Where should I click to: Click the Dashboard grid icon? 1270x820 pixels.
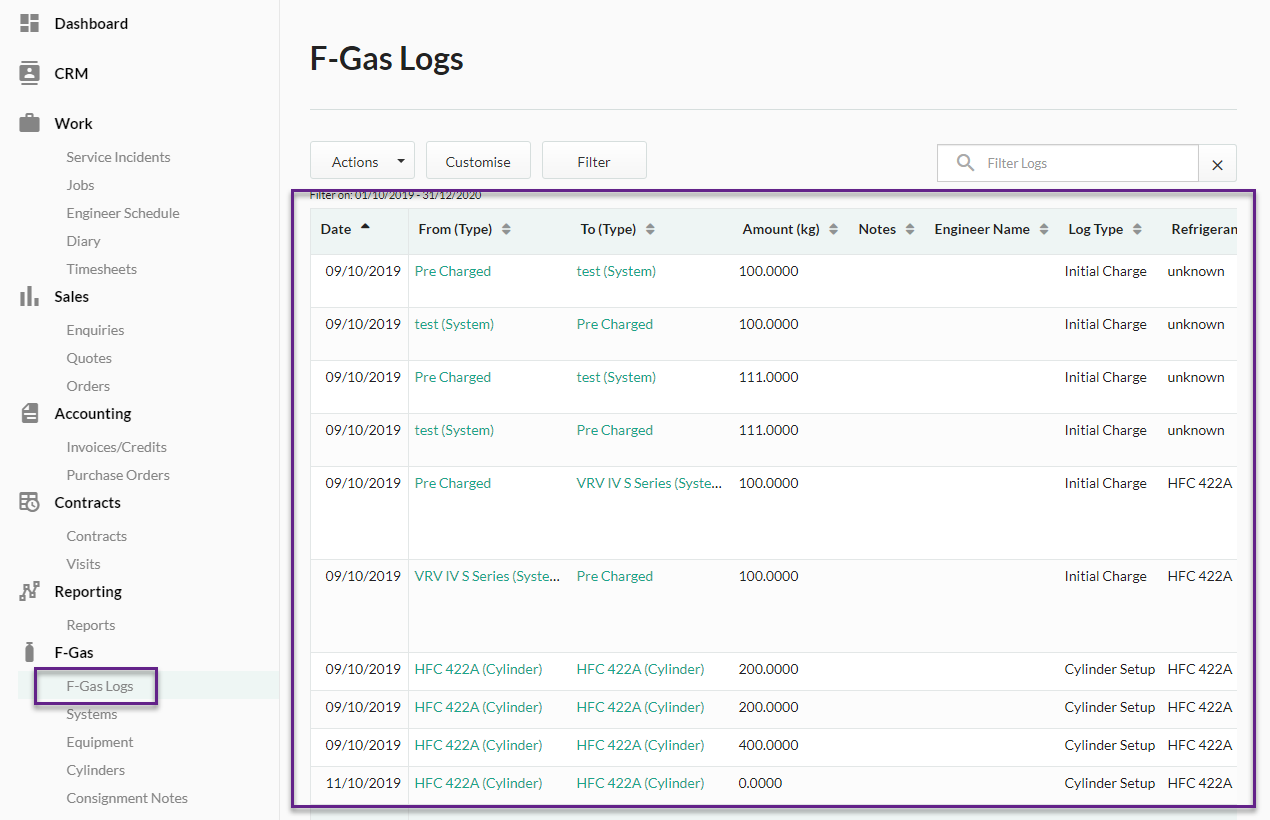[x=30, y=23]
